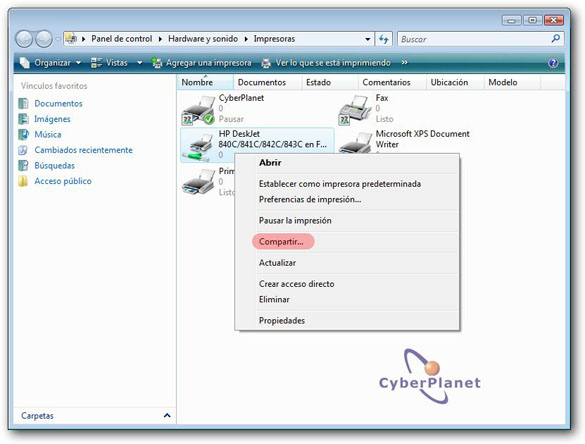Minimize the Impresoras window

pyautogui.click(x=512, y=20)
